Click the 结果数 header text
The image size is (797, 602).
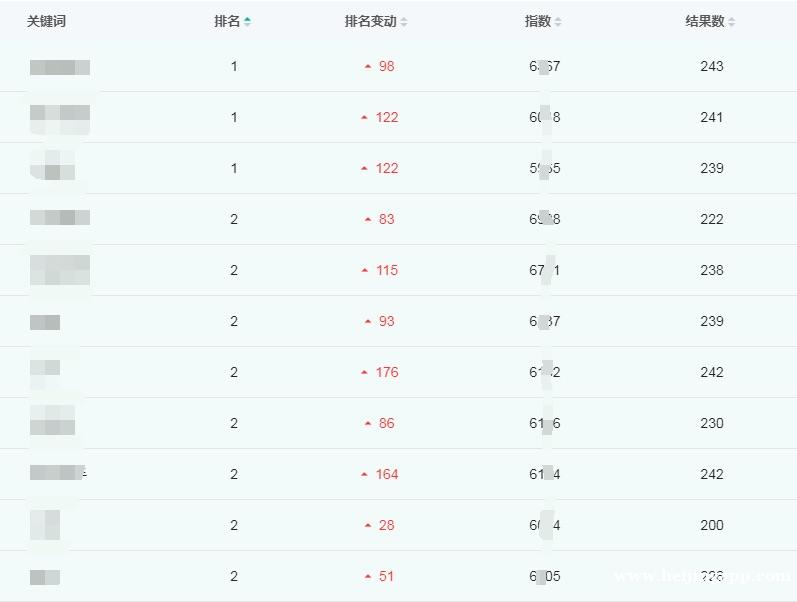(x=704, y=21)
